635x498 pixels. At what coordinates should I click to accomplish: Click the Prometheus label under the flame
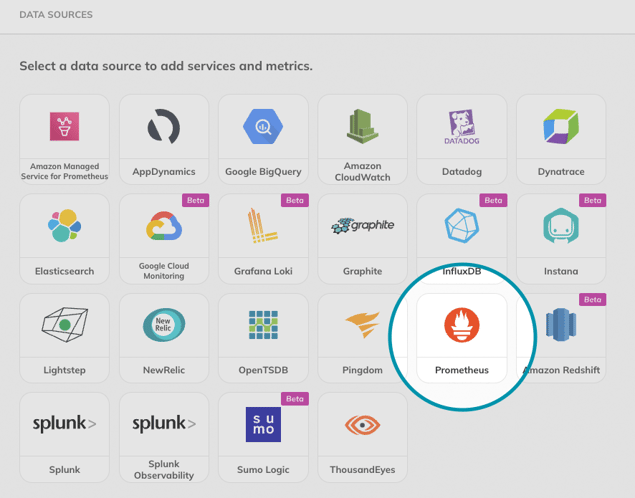pyautogui.click(x=462, y=370)
